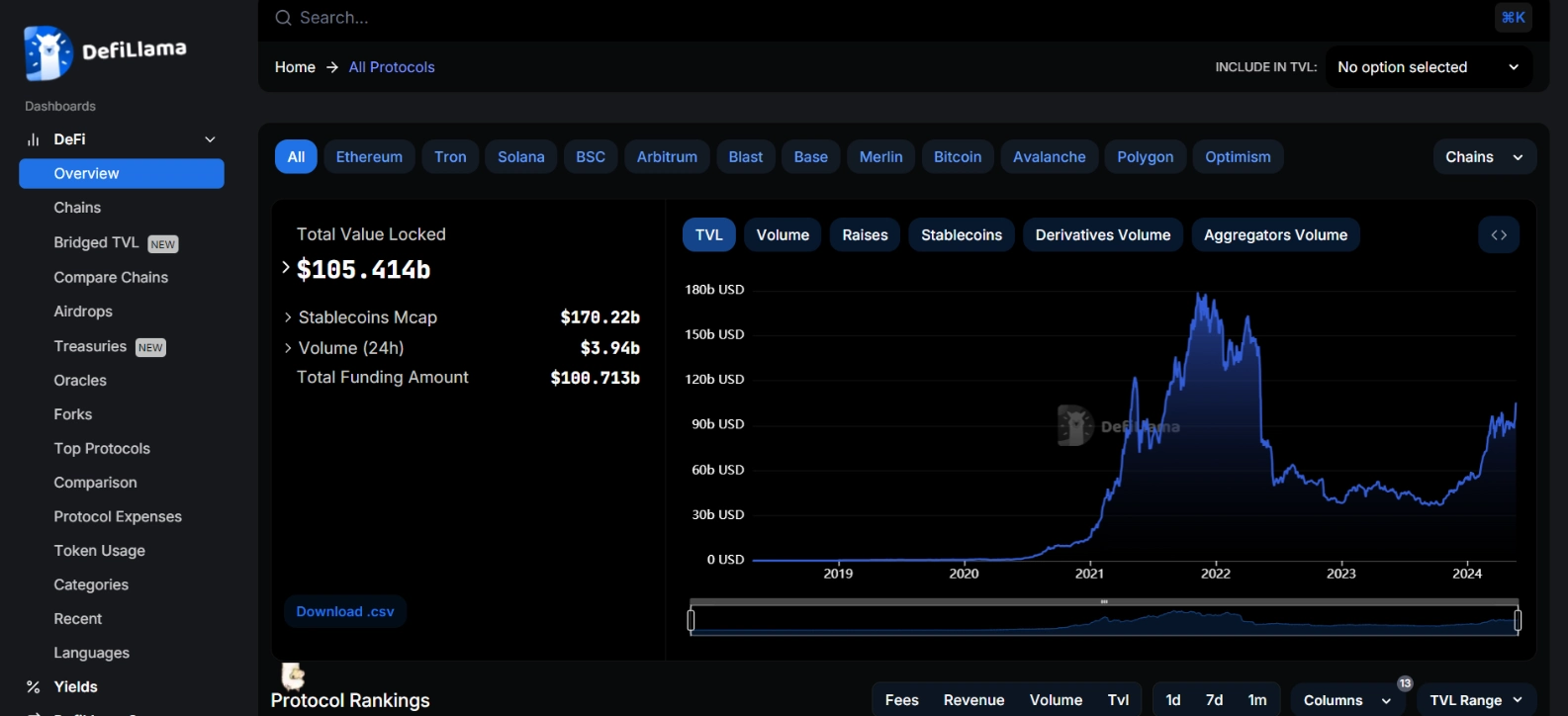Image resolution: width=1568 pixels, height=716 pixels.
Task: Filter protocols by Blast chain
Action: click(746, 157)
